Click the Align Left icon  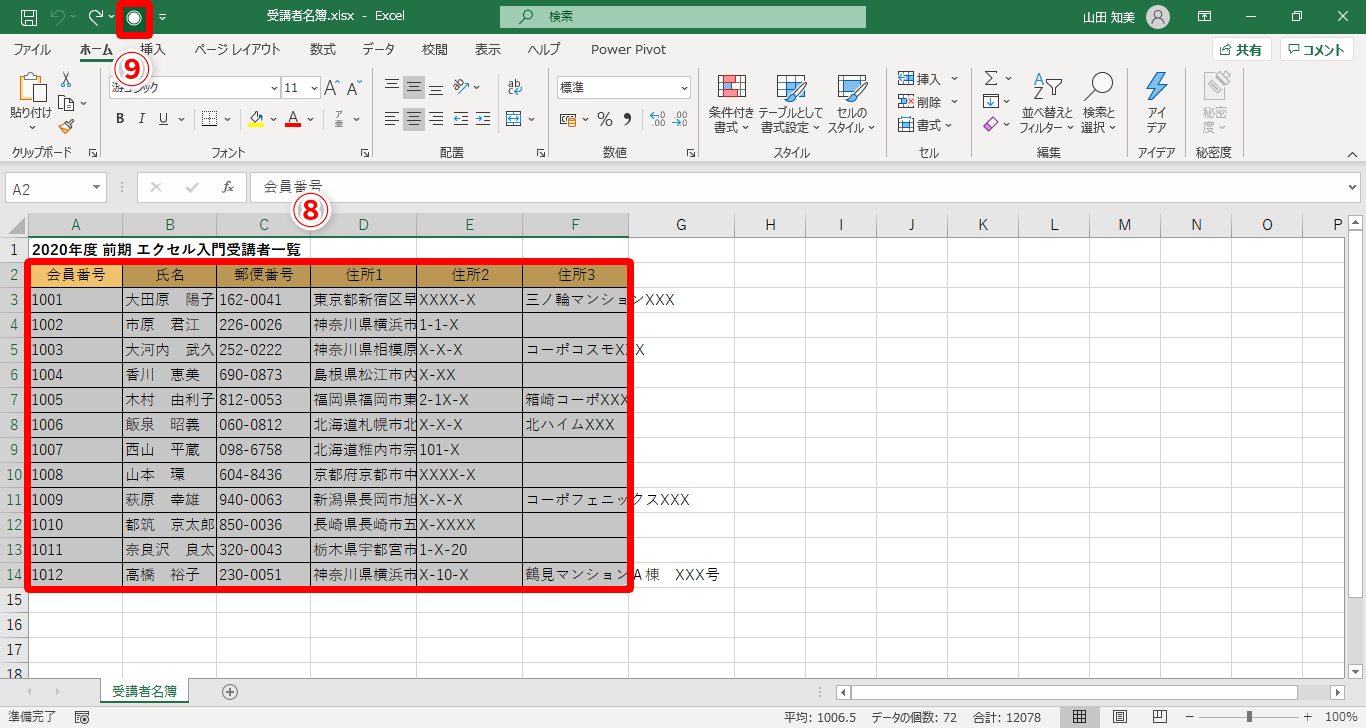392,119
